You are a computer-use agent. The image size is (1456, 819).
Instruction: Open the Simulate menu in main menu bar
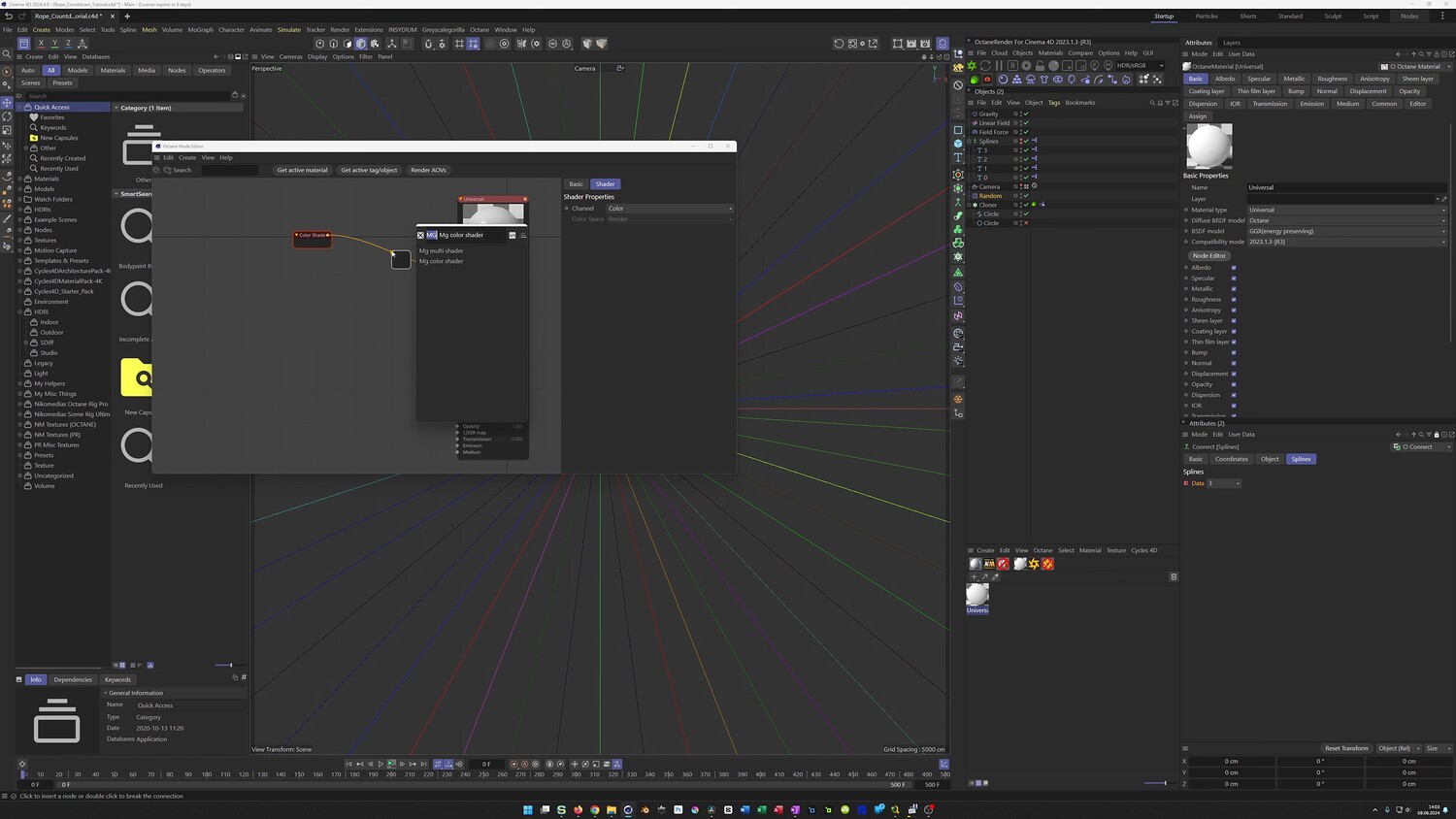pos(289,30)
